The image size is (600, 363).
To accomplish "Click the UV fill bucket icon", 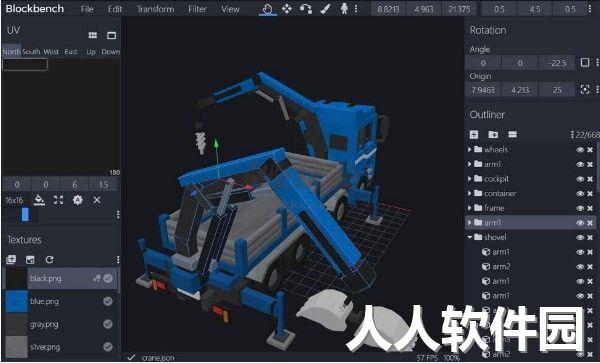I will [x=39, y=200].
